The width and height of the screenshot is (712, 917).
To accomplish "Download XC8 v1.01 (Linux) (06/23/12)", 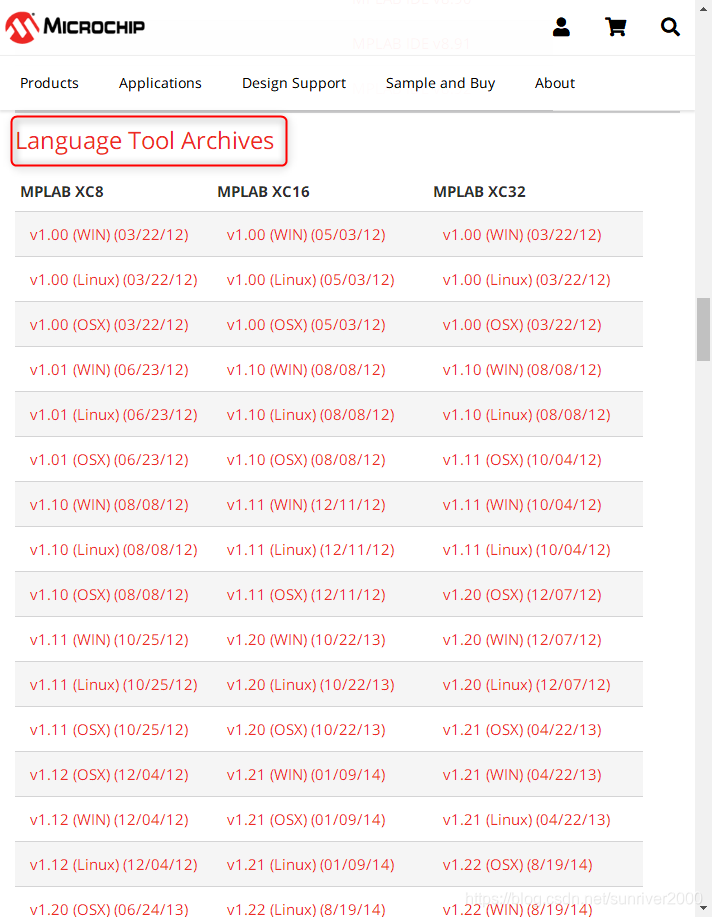I will coord(113,415).
